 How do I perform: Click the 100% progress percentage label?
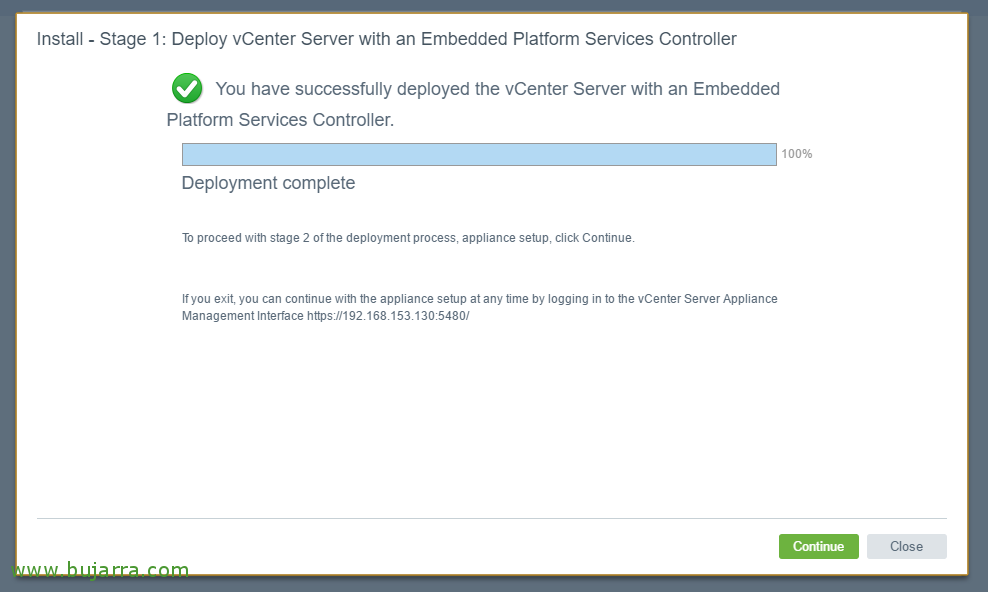click(796, 154)
